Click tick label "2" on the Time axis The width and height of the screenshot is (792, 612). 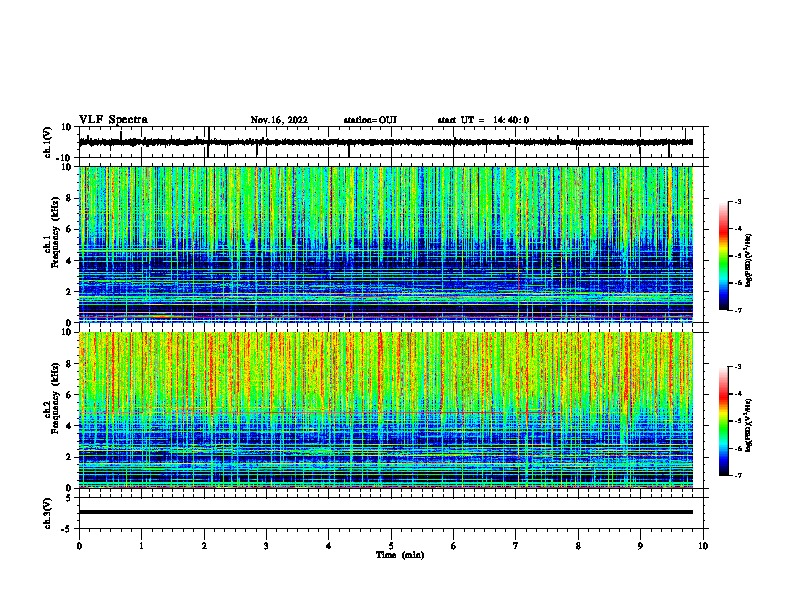coord(204,546)
